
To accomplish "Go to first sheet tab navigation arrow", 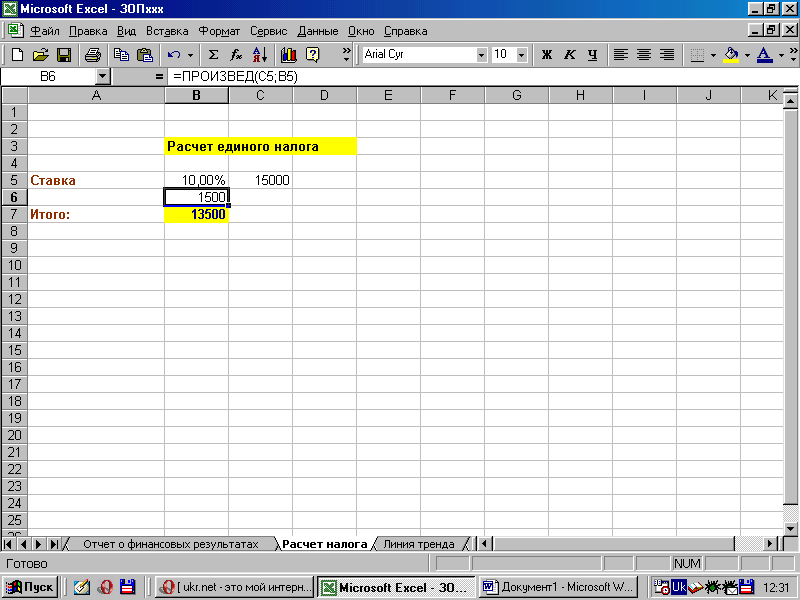I will [x=8, y=544].
